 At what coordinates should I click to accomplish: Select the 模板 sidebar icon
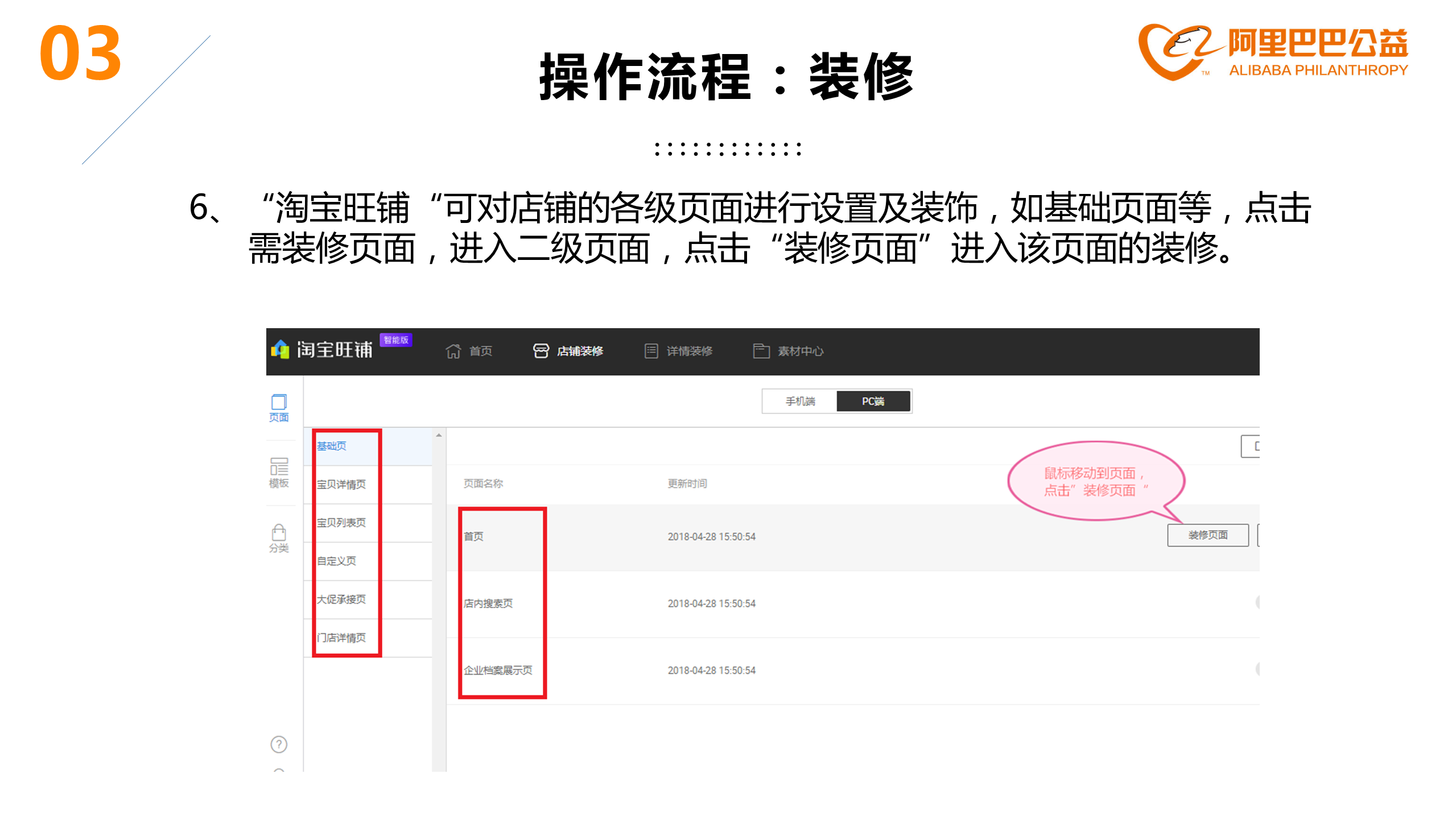pyautogui.click(x=279, y=473)
